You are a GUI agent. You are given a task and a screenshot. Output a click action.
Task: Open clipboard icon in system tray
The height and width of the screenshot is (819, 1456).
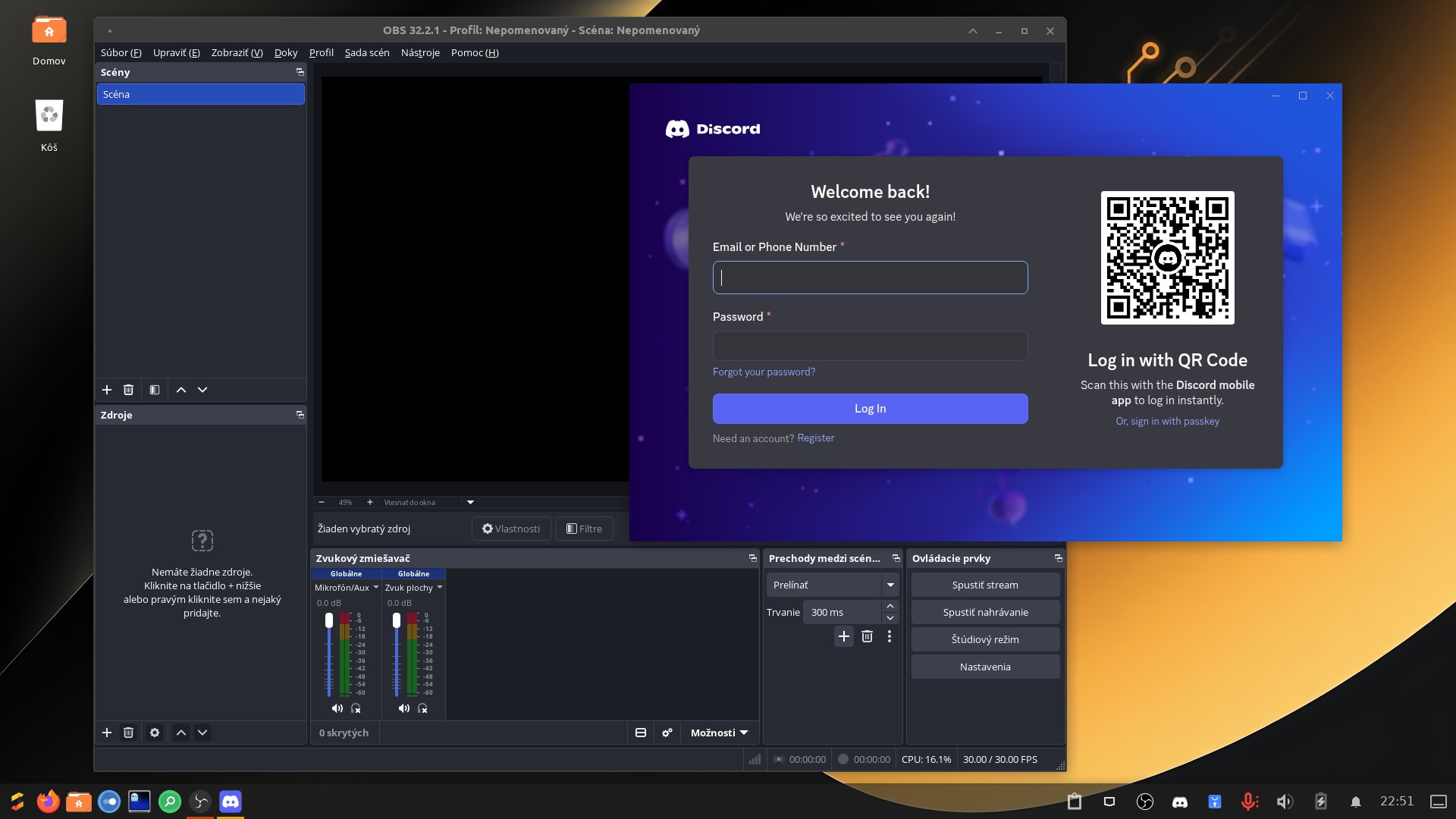1075,802
